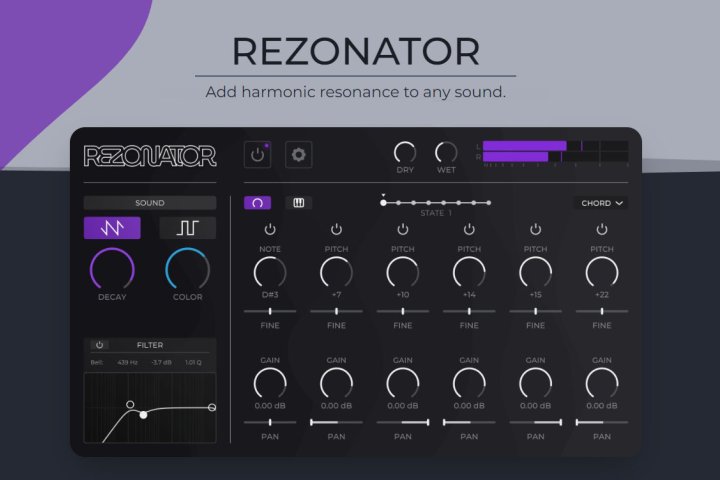
Task: Switch to the purple knob view icon
Action: (x=257, y=203)
